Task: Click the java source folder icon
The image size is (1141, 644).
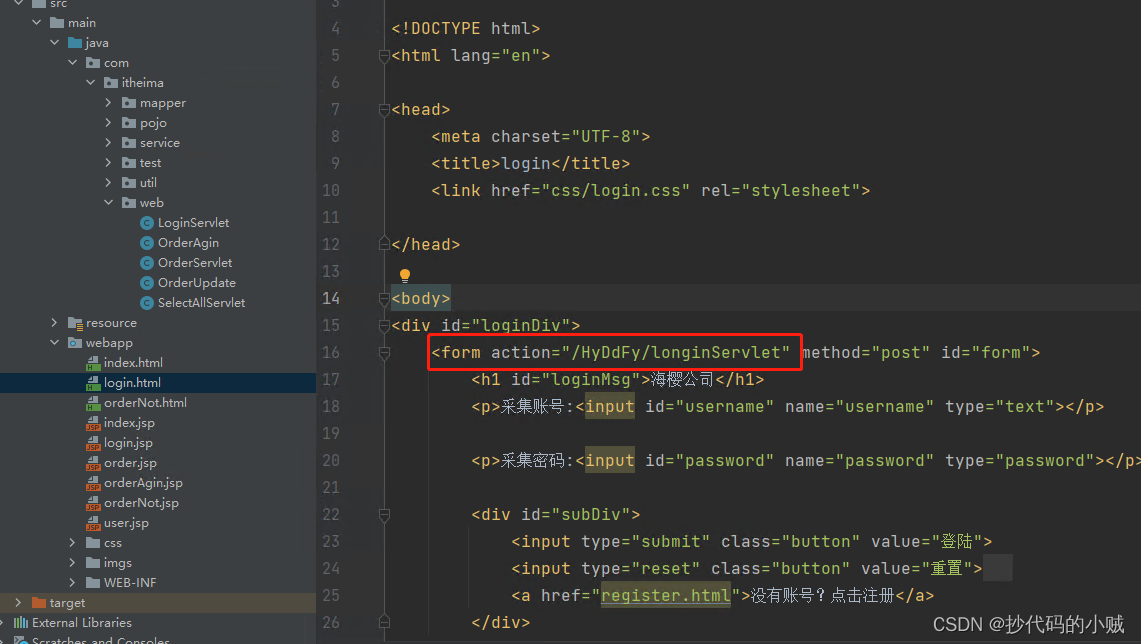Action: tap(74, 42)
